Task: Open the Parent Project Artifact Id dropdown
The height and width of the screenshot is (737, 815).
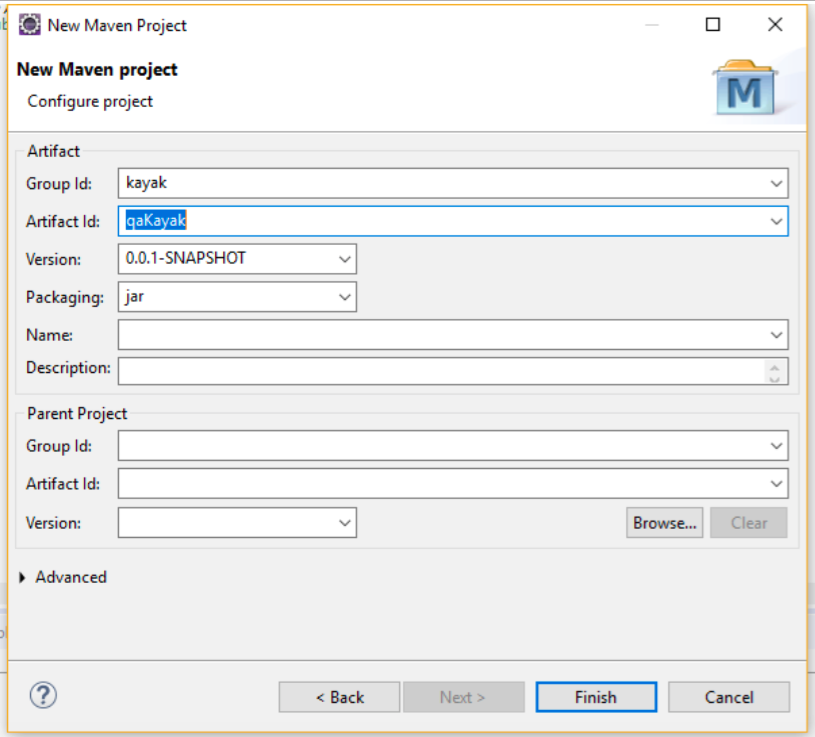Action: tap(776, 484)
